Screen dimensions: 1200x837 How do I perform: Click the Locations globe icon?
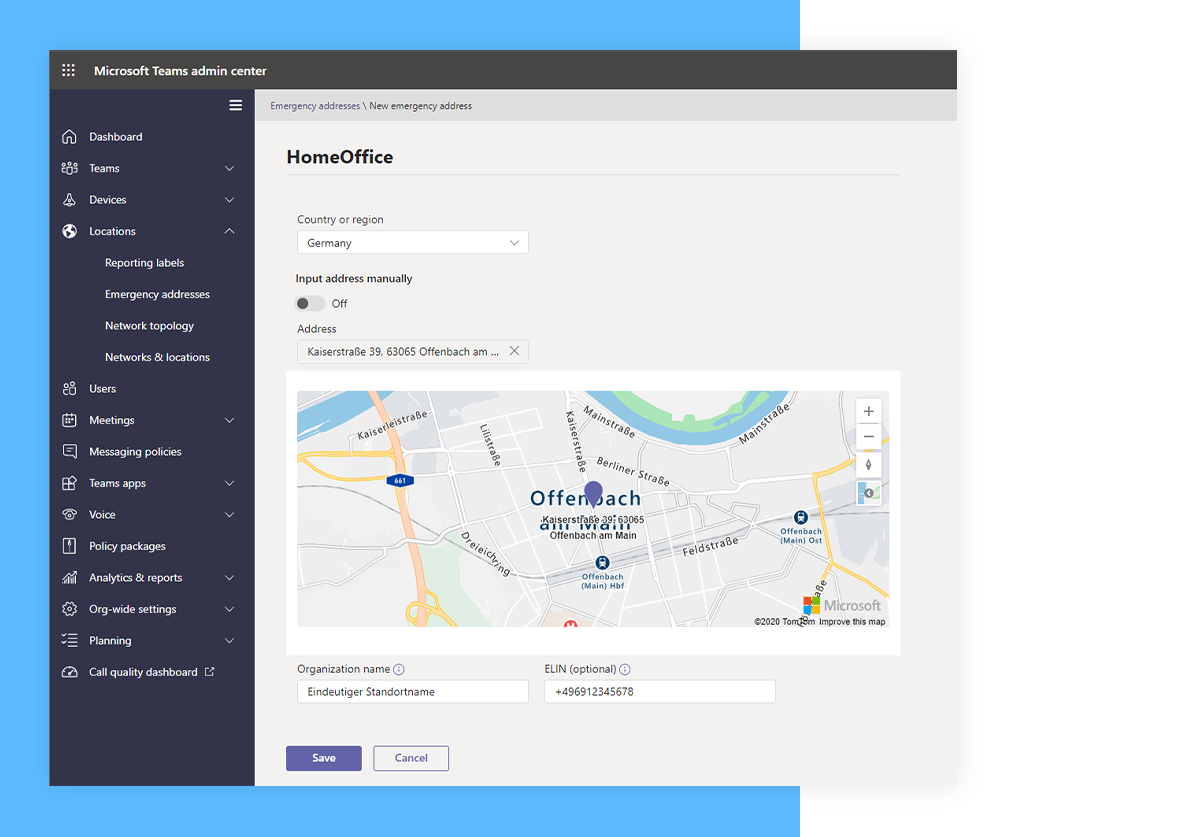(x=69, y=231)
